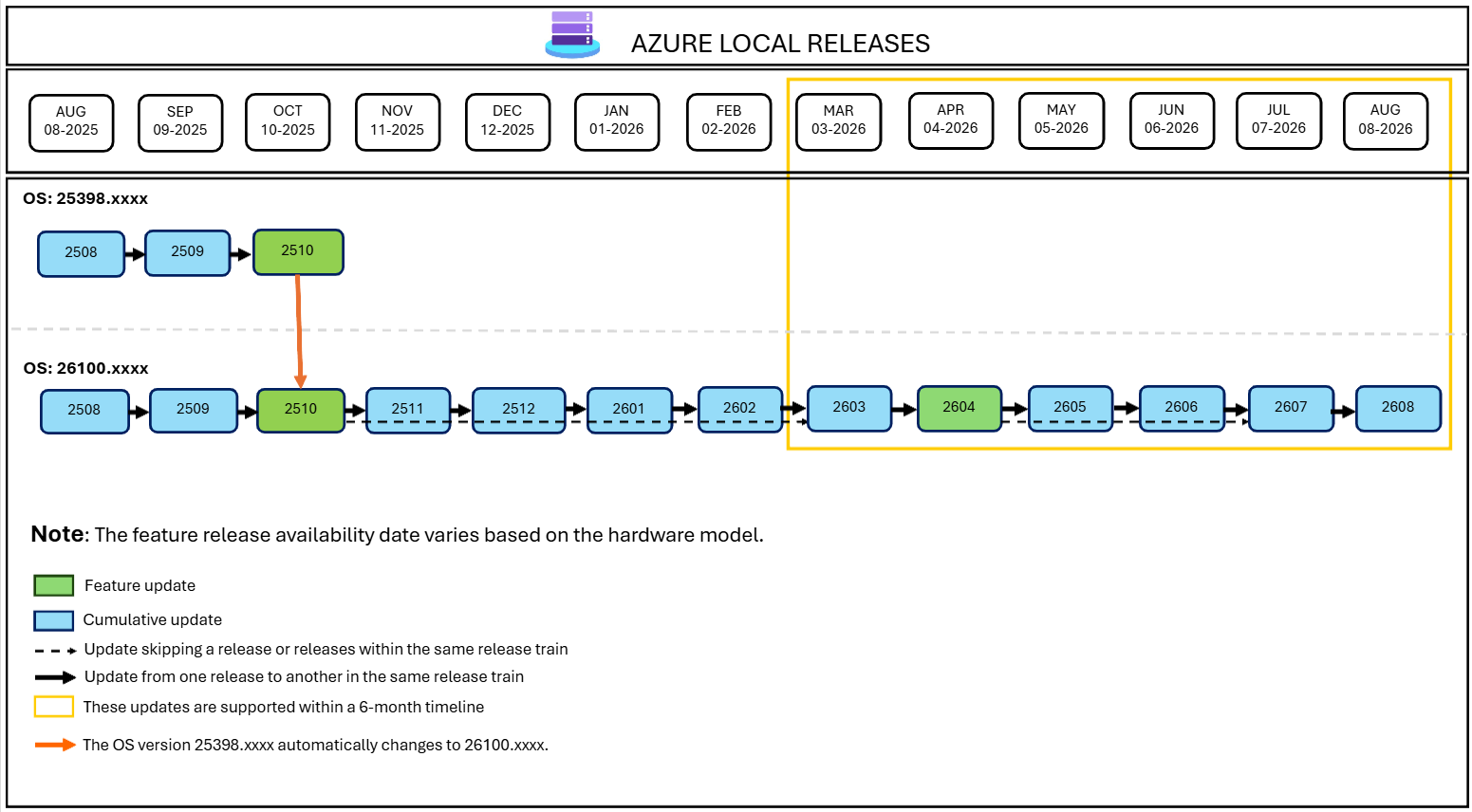Select the DEC 12-2025 month box

[508, 121]
